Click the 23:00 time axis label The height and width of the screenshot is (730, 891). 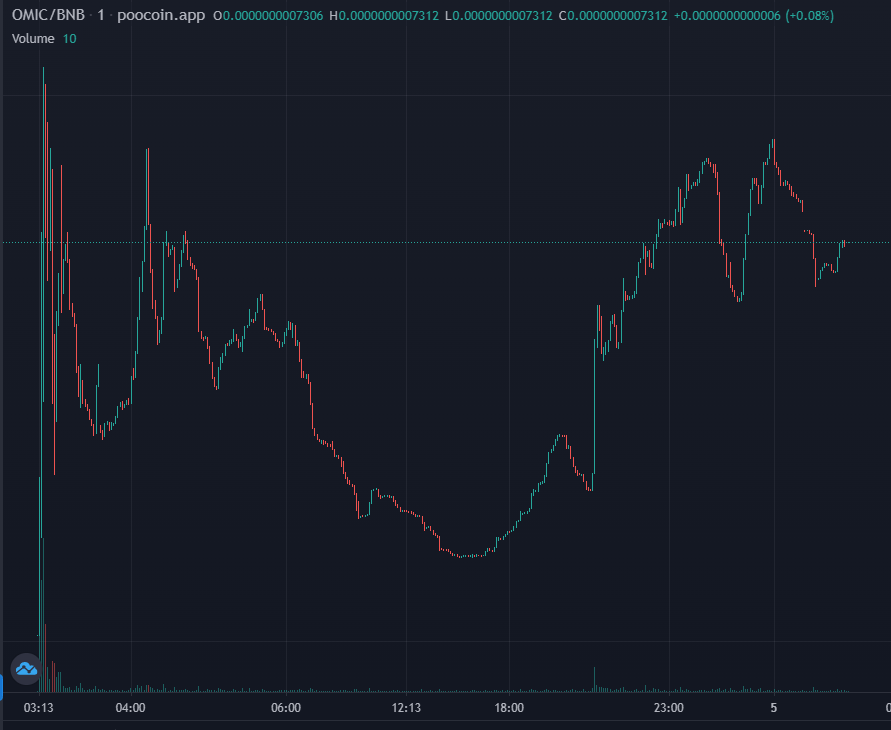click(x=669, y=708)
